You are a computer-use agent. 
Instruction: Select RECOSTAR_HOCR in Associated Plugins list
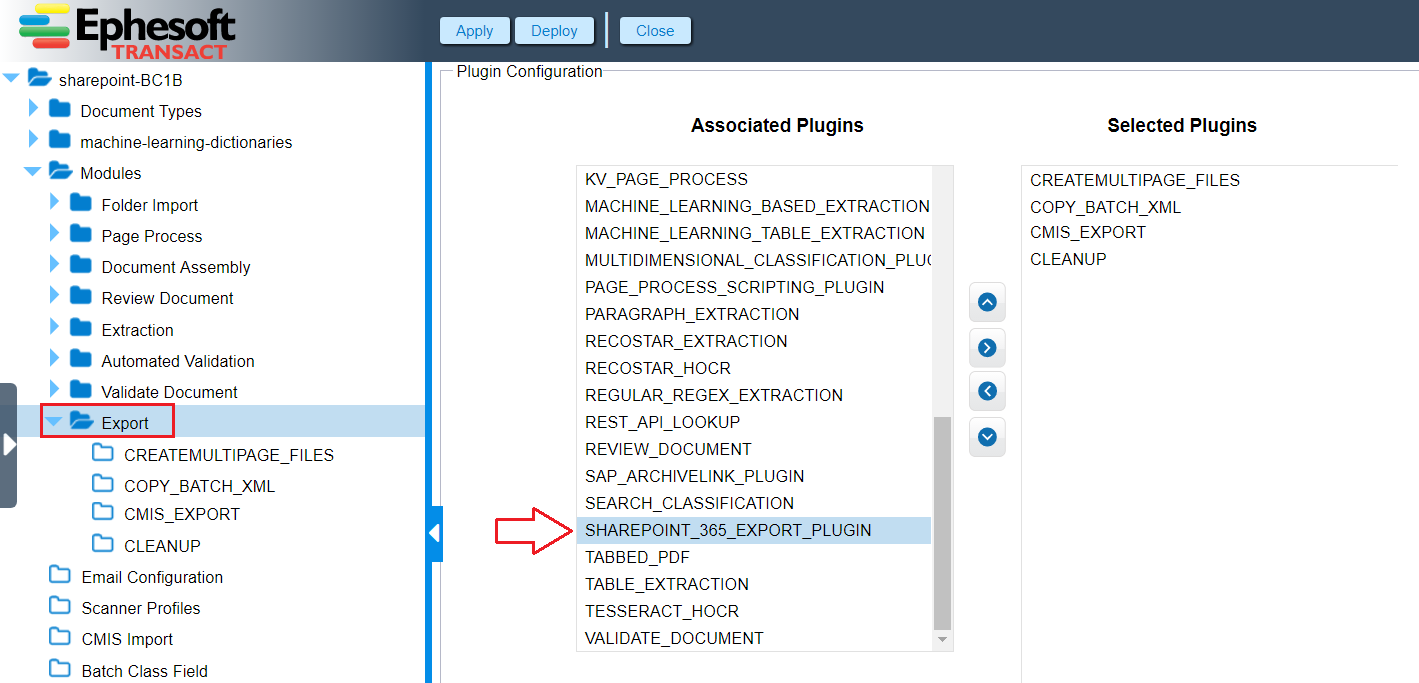pos(754,368)
